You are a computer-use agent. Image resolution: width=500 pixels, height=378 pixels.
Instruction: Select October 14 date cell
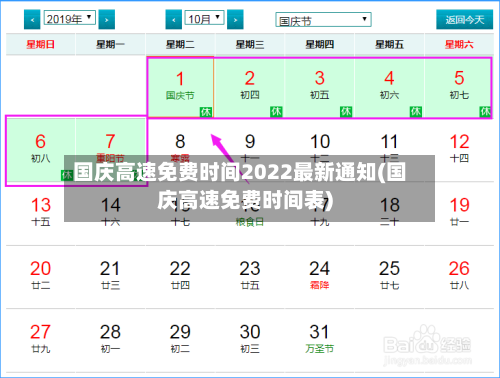coord(111,213)
